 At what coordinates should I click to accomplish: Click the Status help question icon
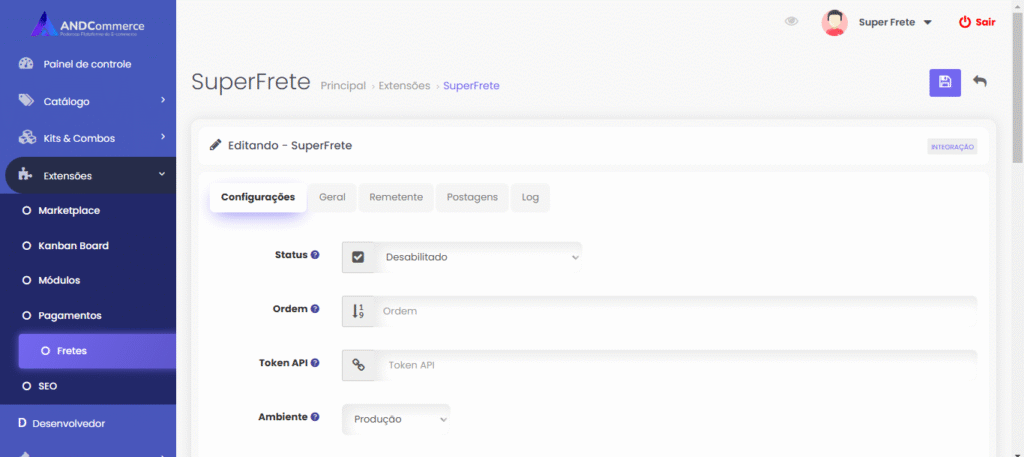(x=315, y=255)
